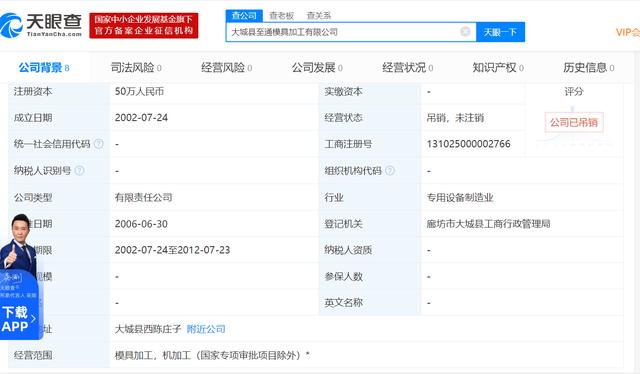Viewport: 640px width, 374px height.
Task: Select the 查老板 search tab
Action: pos(281,16)
